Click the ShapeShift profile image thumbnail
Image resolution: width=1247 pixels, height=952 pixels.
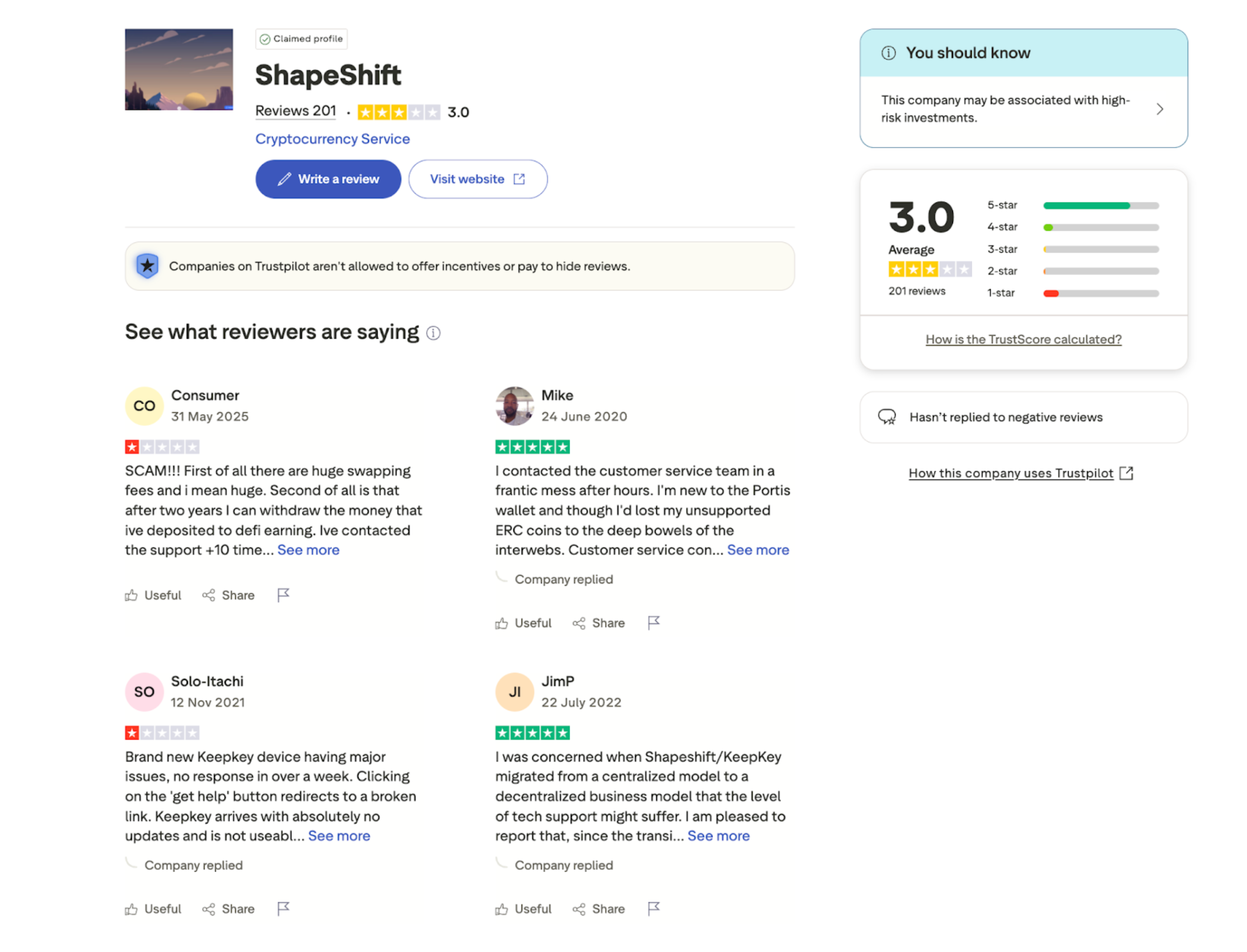(179, 69)
